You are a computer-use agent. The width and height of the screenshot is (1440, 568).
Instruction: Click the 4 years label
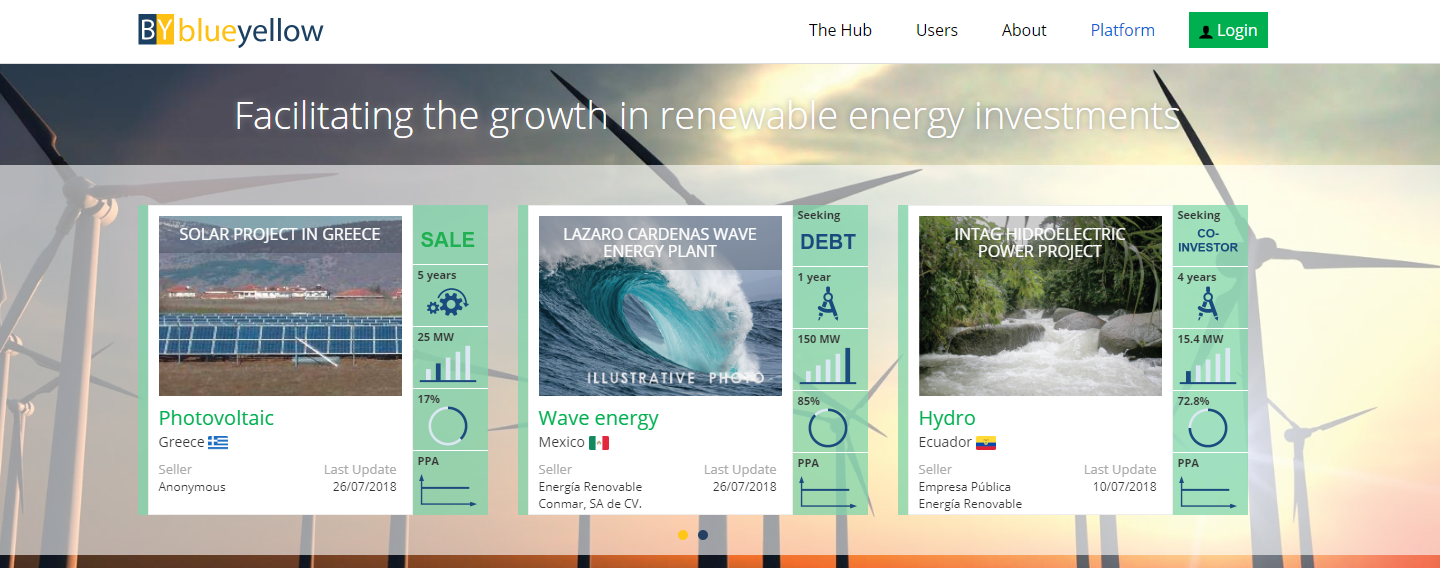pos(1197,277)
